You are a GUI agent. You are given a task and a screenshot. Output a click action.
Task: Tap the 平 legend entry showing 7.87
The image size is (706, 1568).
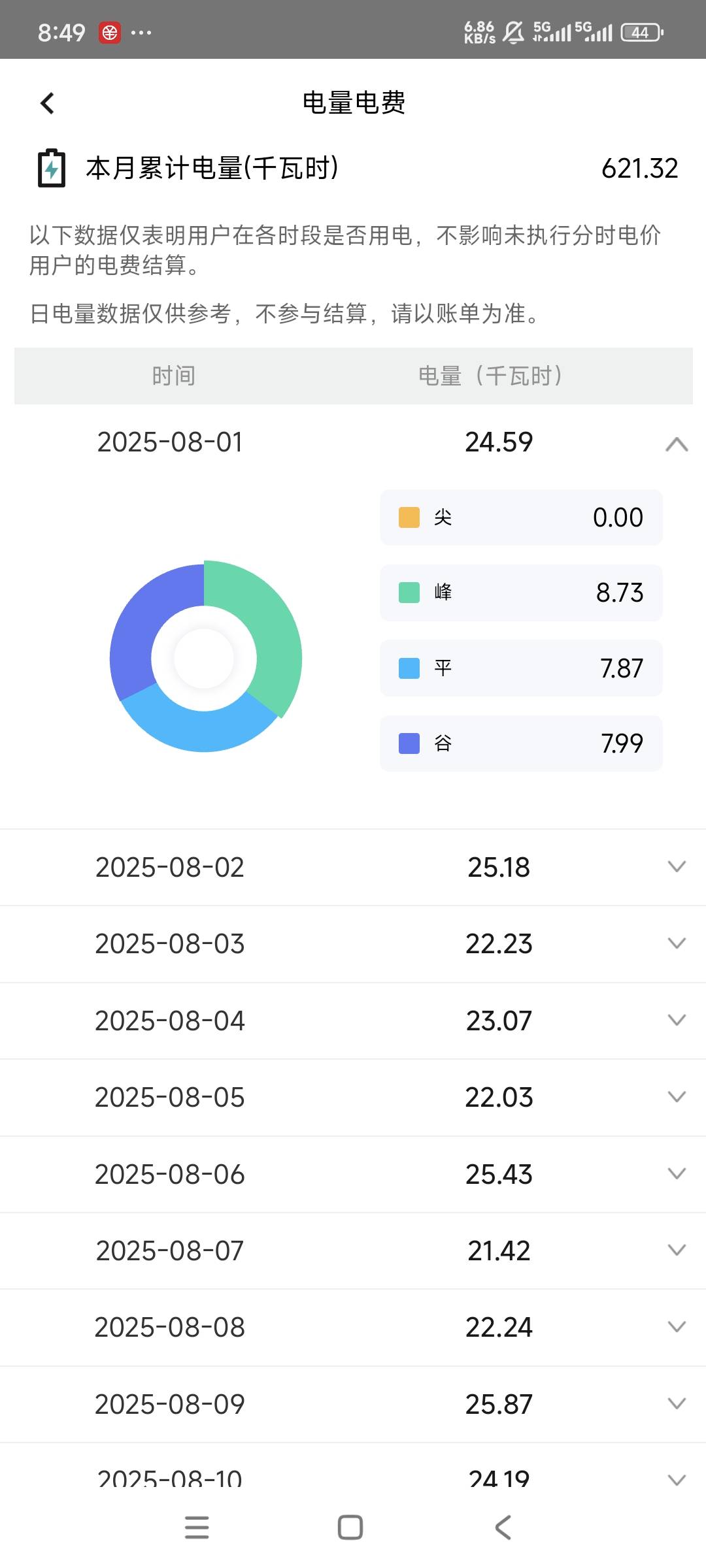coord(521,668)
